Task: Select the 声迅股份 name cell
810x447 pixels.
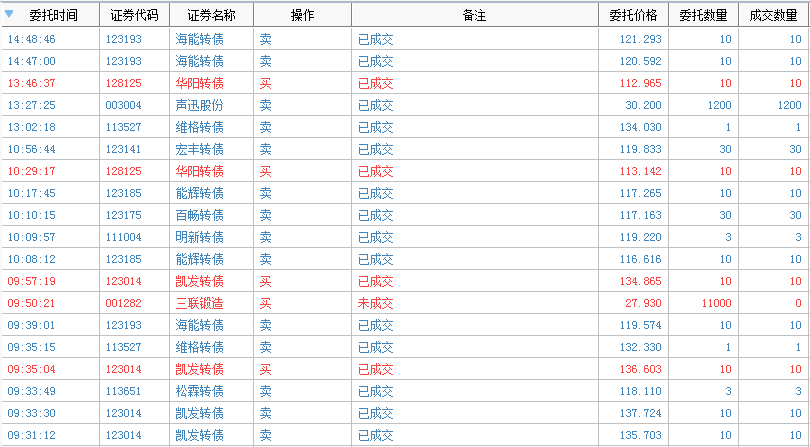Action: [199, 105]
